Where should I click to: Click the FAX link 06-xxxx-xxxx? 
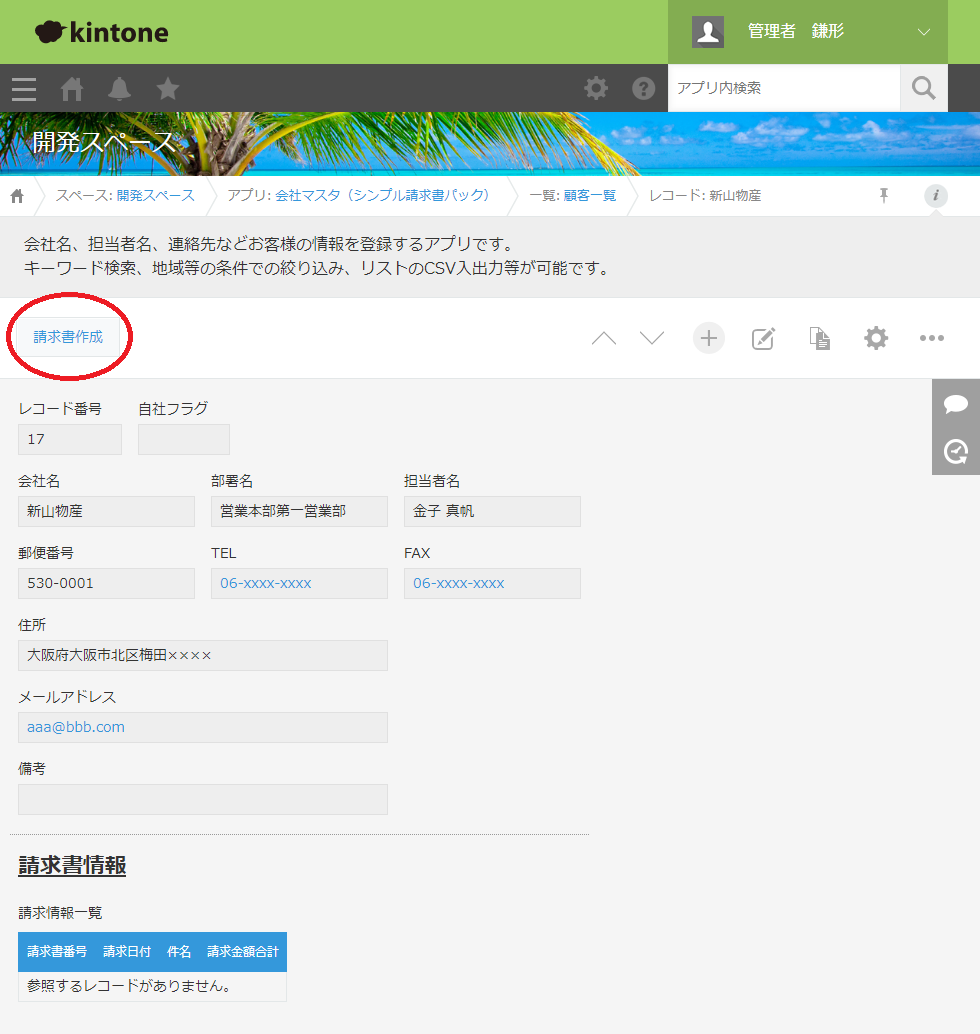click(459, 584)
